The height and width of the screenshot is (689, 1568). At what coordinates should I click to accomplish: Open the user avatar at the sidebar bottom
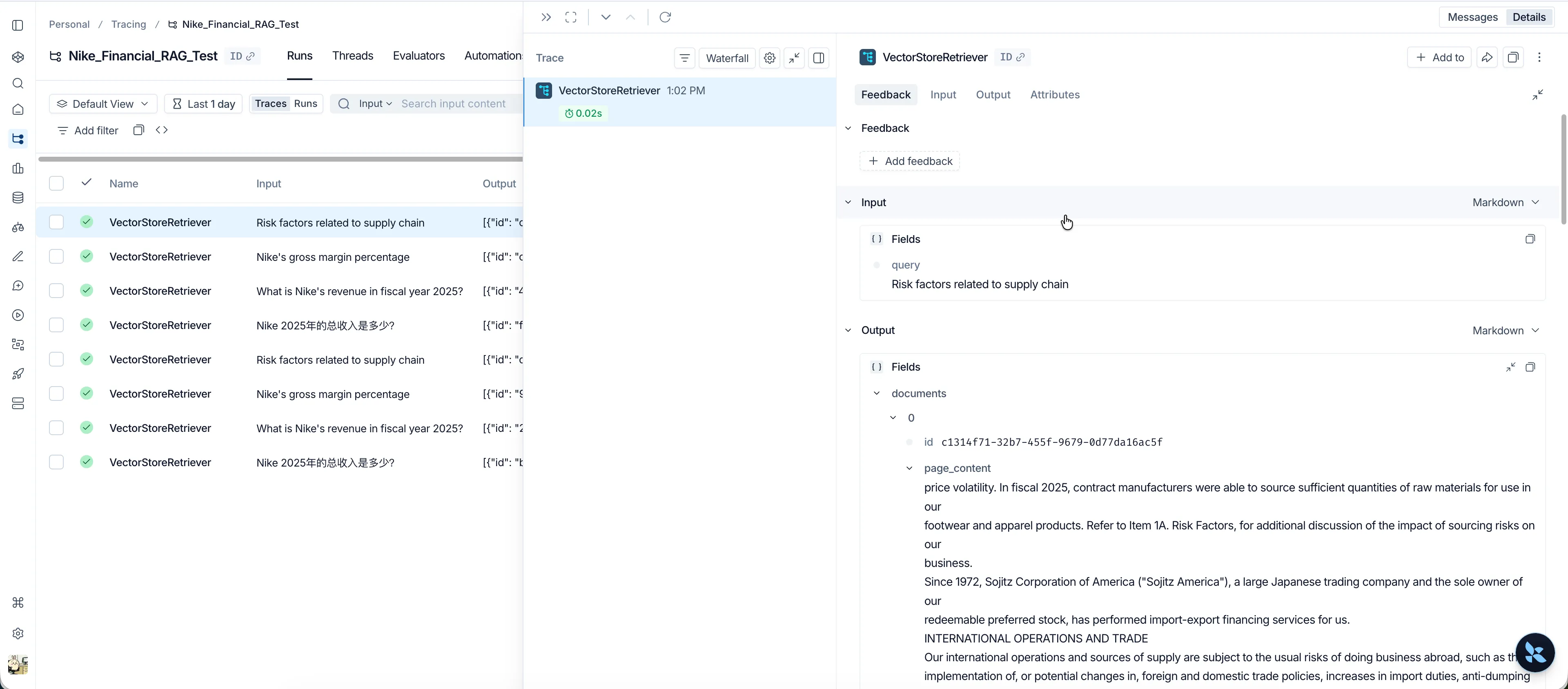coord(18,665)
